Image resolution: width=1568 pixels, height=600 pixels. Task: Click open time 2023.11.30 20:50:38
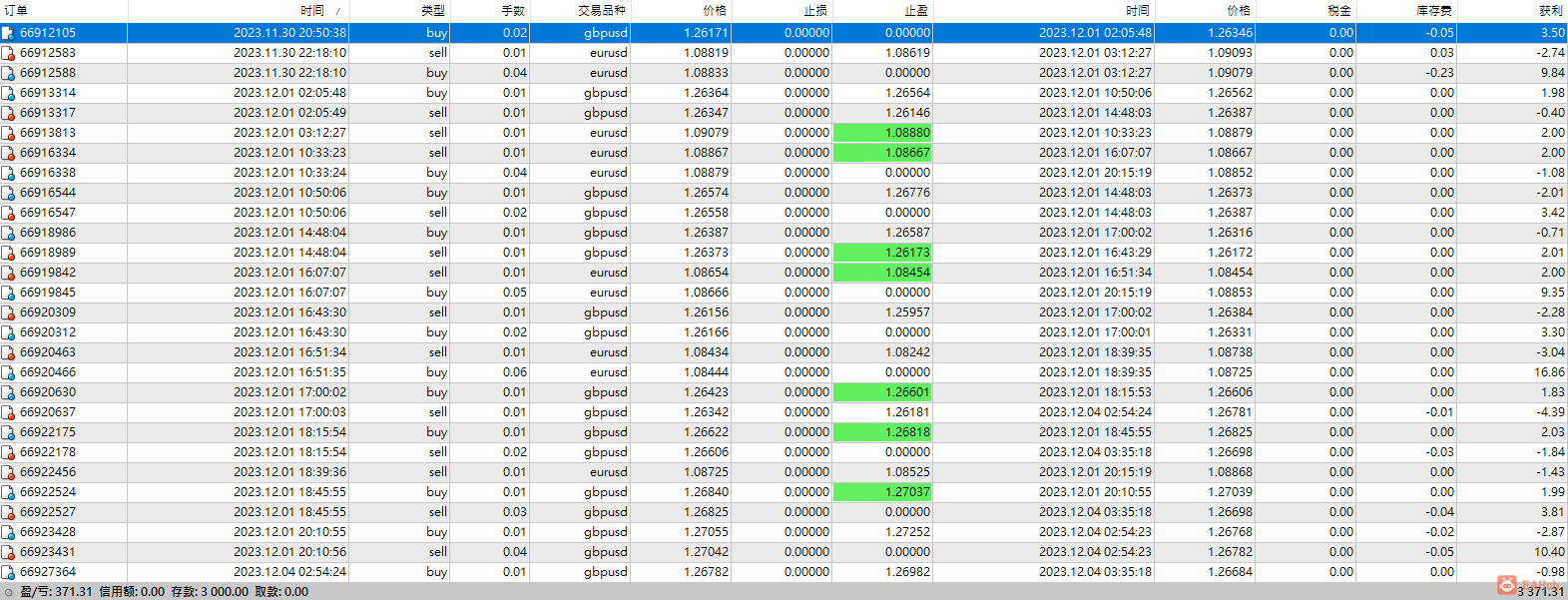point(290,33)
